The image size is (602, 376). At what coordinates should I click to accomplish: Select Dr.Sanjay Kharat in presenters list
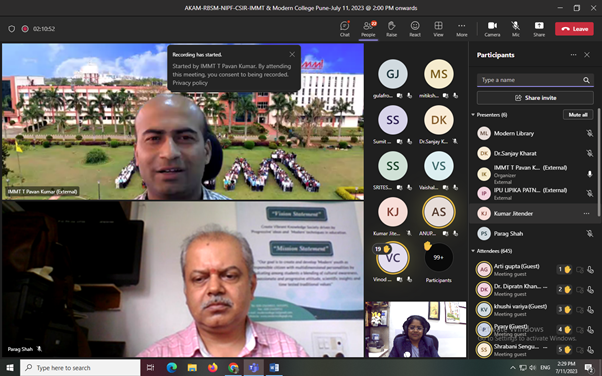pyautogui.click(x=534, y=154)
